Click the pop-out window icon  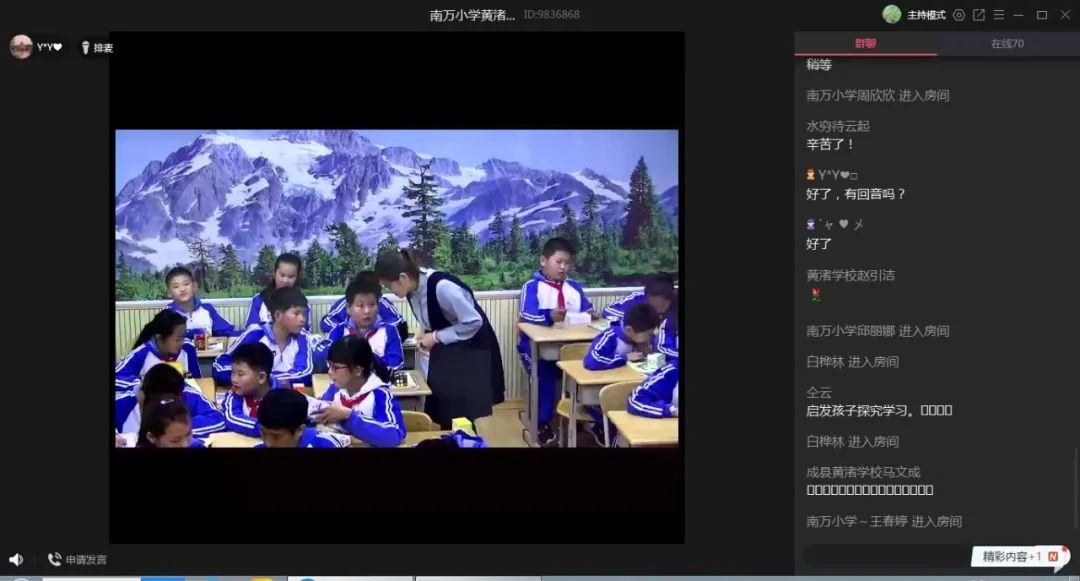[979, 15]
